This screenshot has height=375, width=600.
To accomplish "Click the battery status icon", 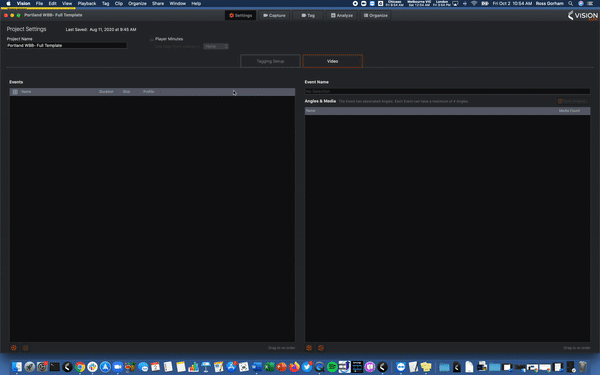I will coord(485,3).
